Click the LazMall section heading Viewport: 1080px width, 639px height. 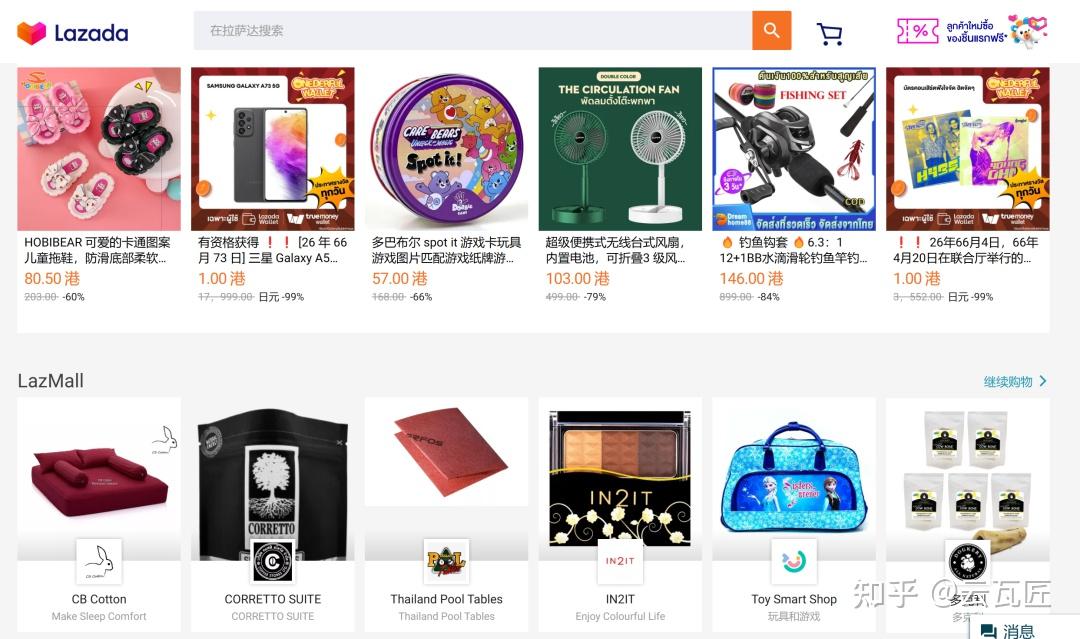pos(50,381)
